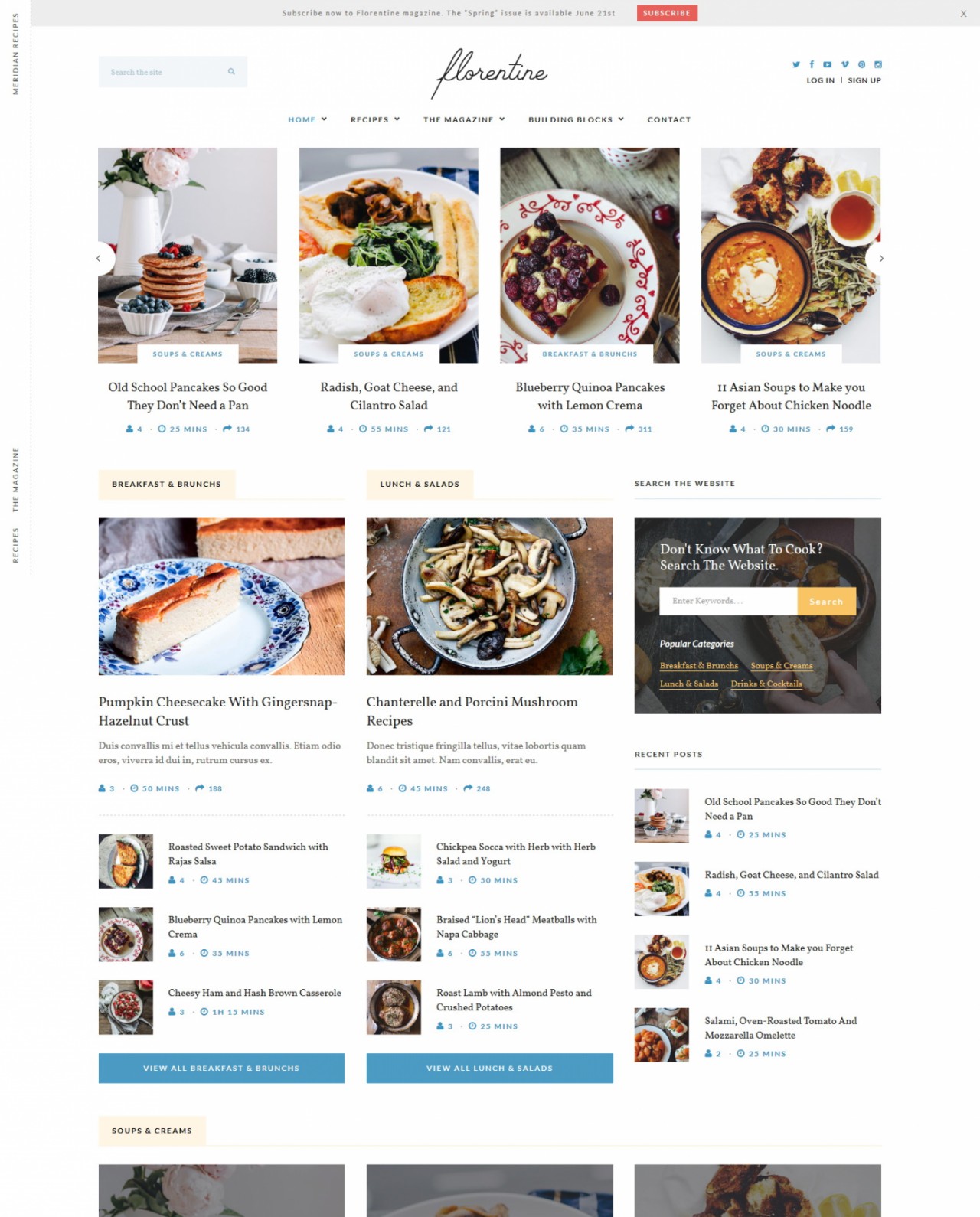Visit the YouTube channel icon
The width and height of the screenshot is (980, 1217).
[828, 64]
